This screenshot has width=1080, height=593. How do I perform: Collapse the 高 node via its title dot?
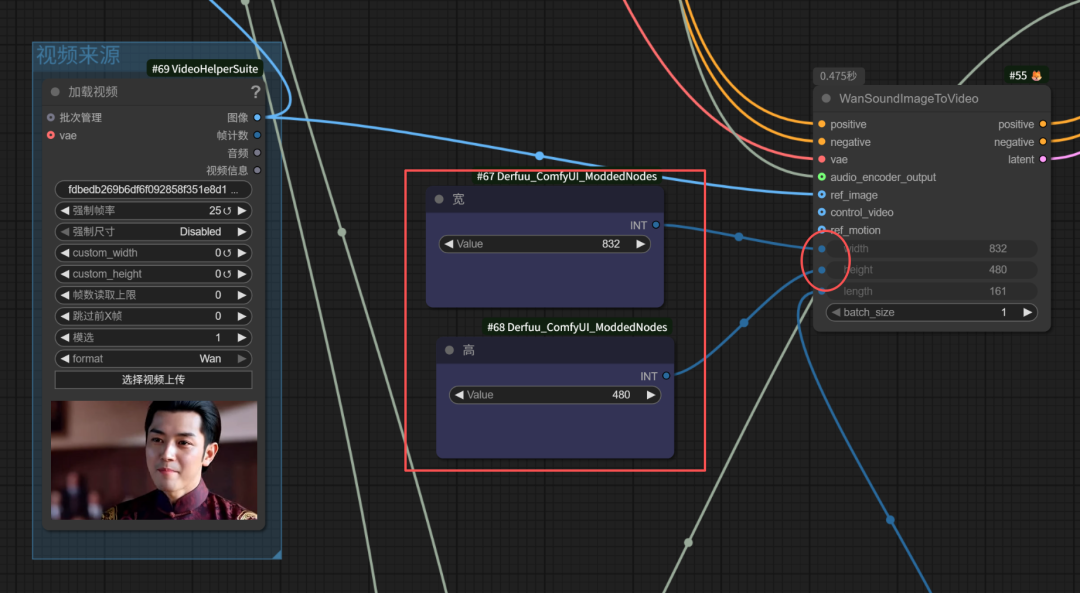(449, 350)
